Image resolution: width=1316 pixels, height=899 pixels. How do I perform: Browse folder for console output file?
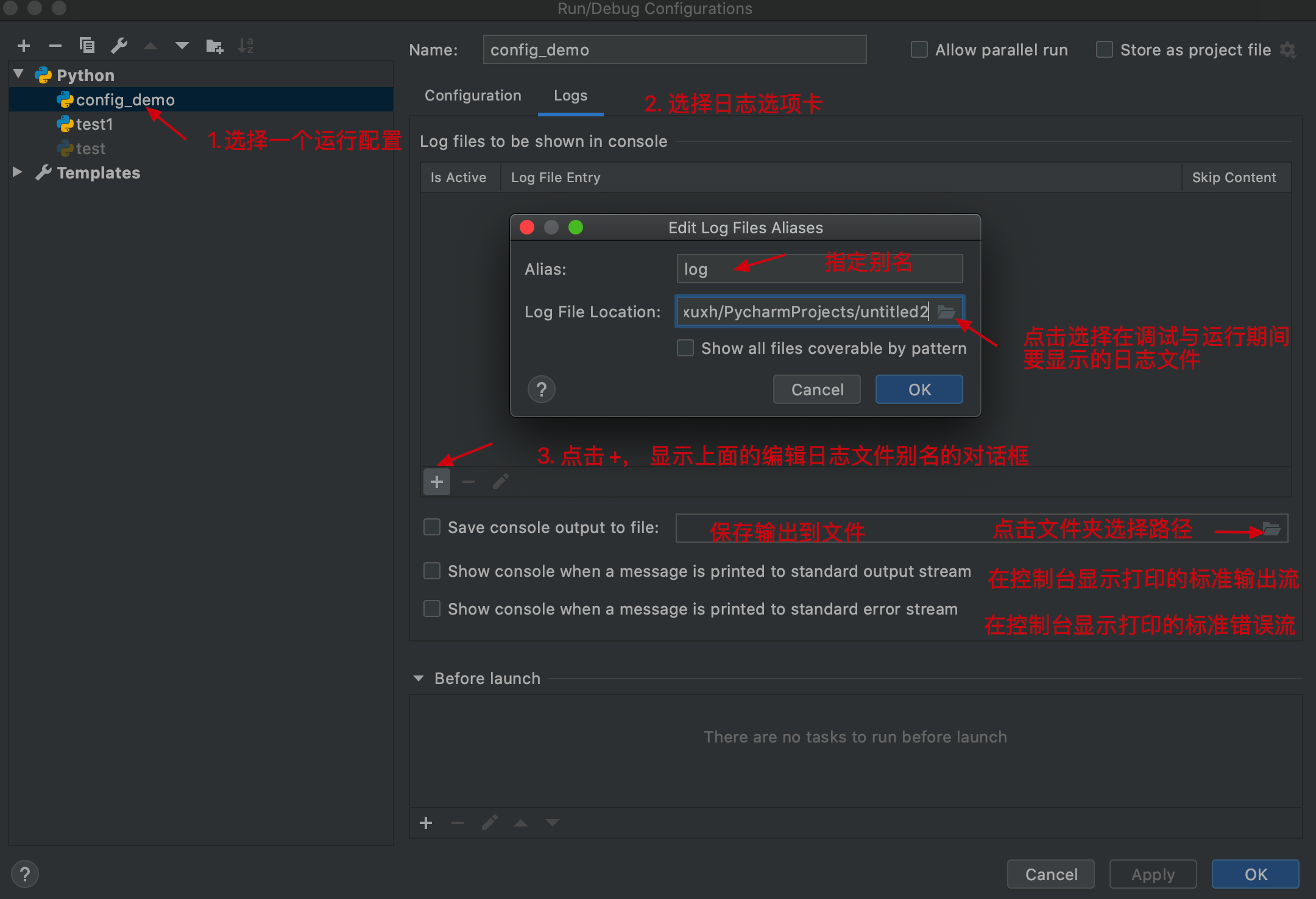point(1272,528)
